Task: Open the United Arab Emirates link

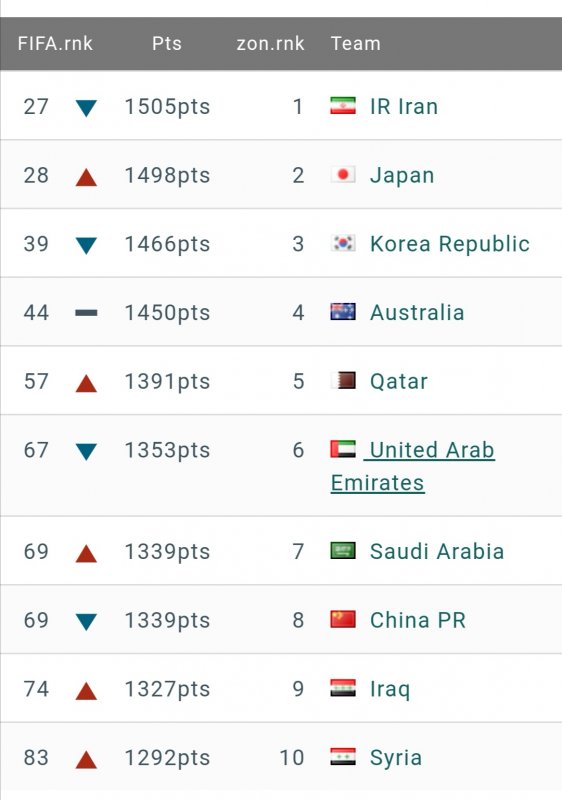Action: point(413,466)
